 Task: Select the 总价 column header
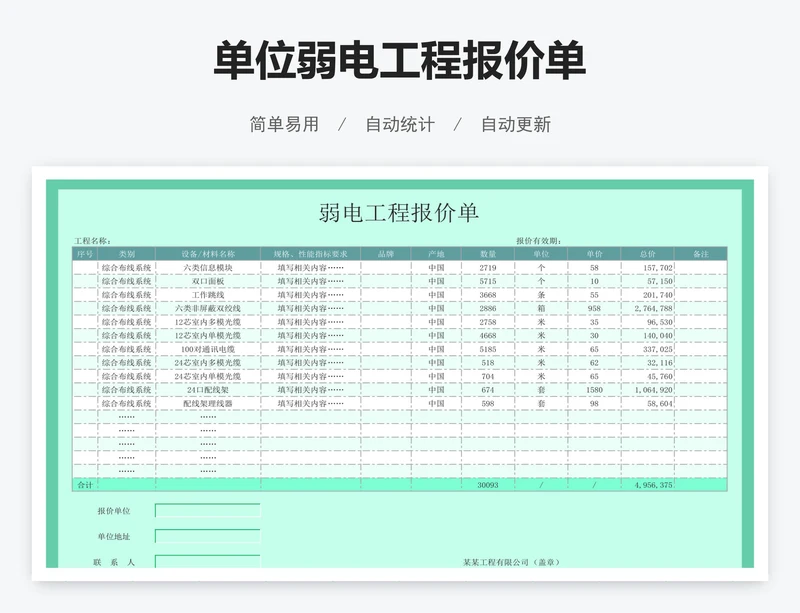(x=647, y=254)
